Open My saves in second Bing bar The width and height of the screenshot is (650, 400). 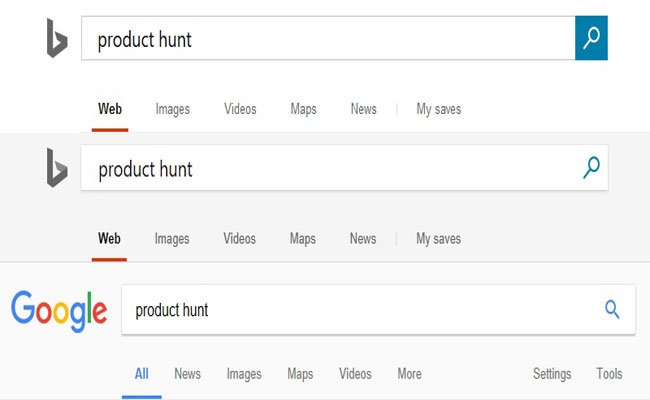click(438, 239)
